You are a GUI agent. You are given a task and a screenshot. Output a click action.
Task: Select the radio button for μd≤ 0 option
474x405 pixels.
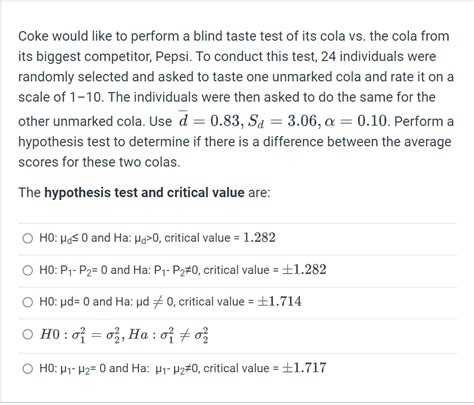[28, 238]
